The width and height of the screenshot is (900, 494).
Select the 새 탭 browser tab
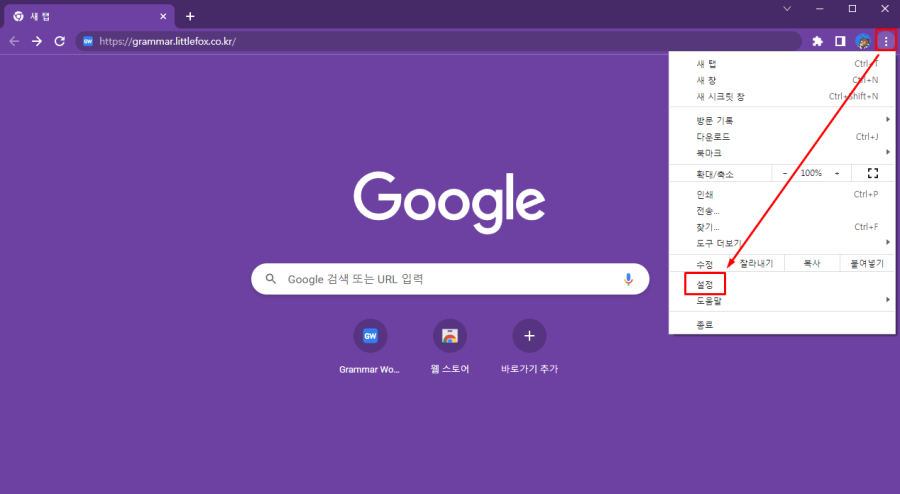coord(90,16)
